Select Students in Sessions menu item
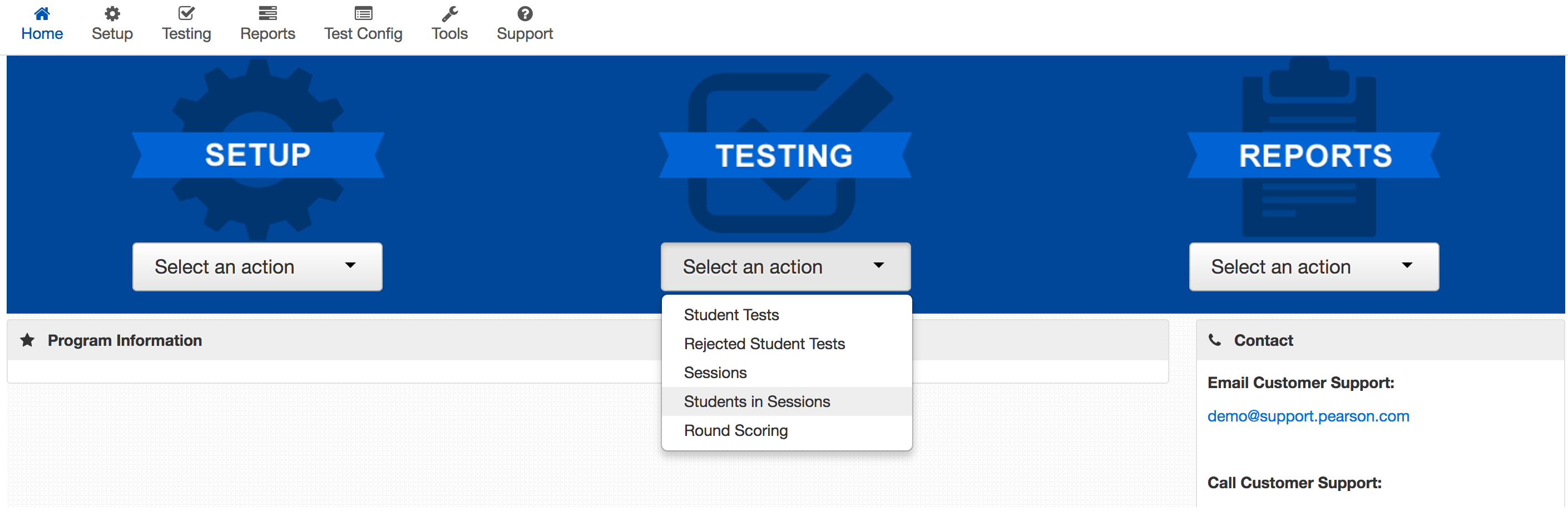 tap(756, 401)
